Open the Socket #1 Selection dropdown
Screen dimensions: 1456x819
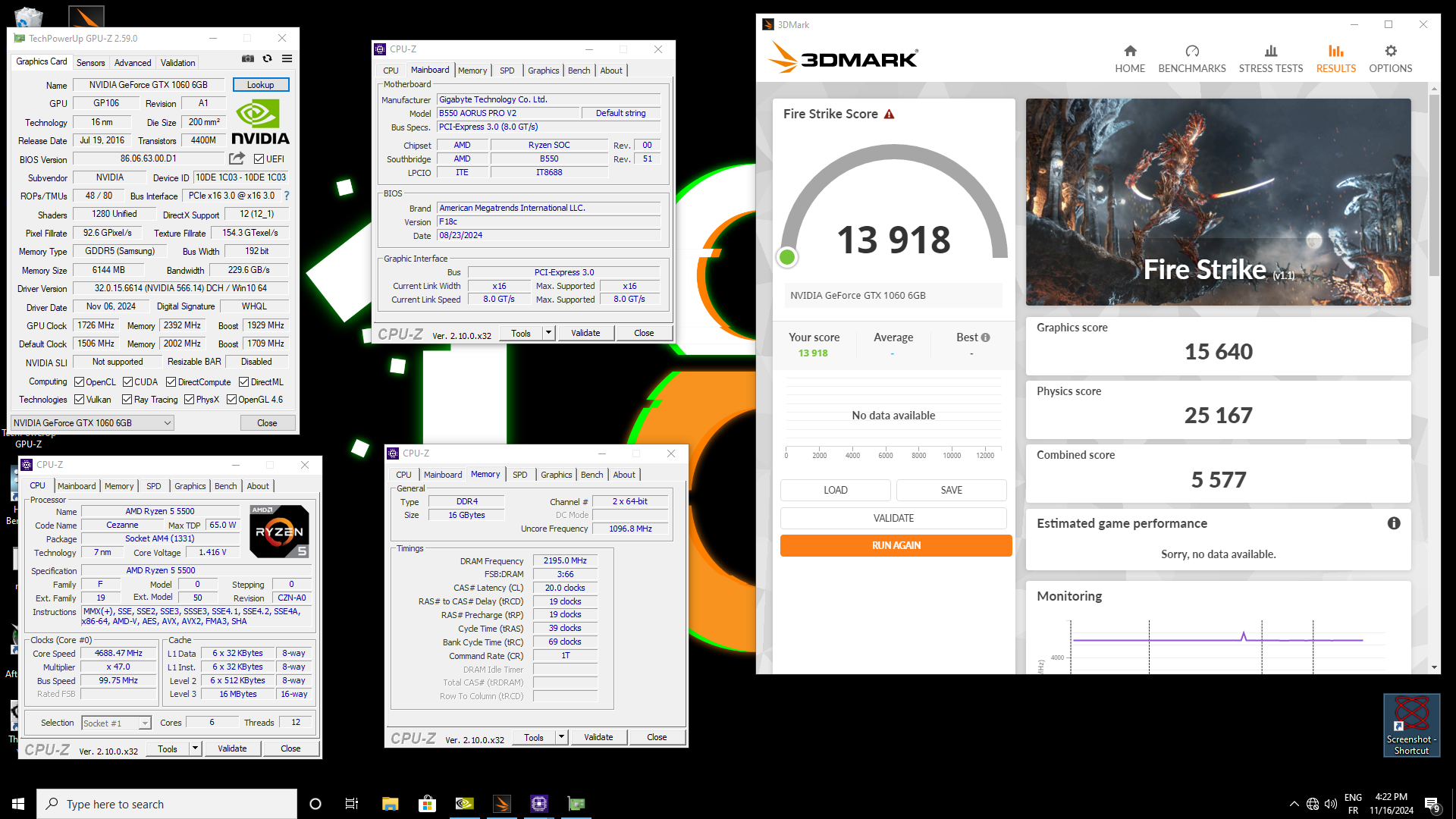pyautogui.click(x=117, y=723)
